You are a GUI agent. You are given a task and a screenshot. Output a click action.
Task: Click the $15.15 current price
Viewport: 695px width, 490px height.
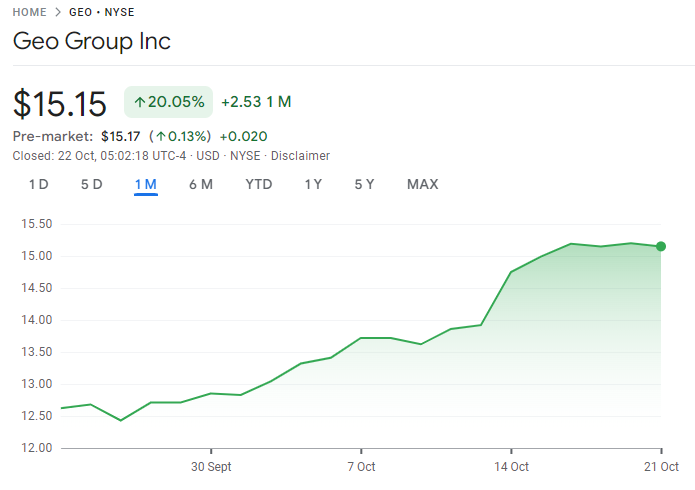click(x=60, y=103)
